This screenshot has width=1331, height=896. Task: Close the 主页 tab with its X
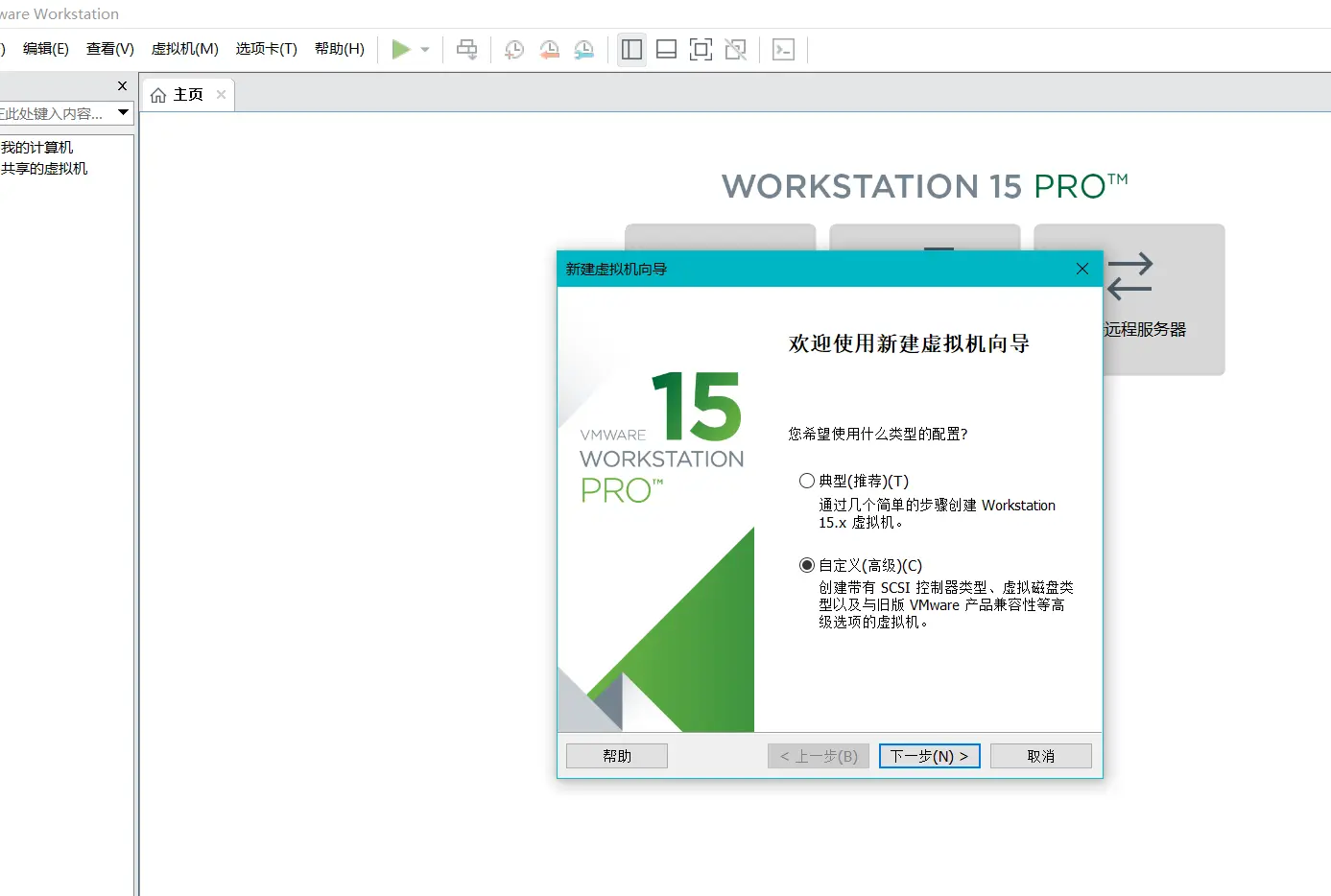click(x=222, y=94)
